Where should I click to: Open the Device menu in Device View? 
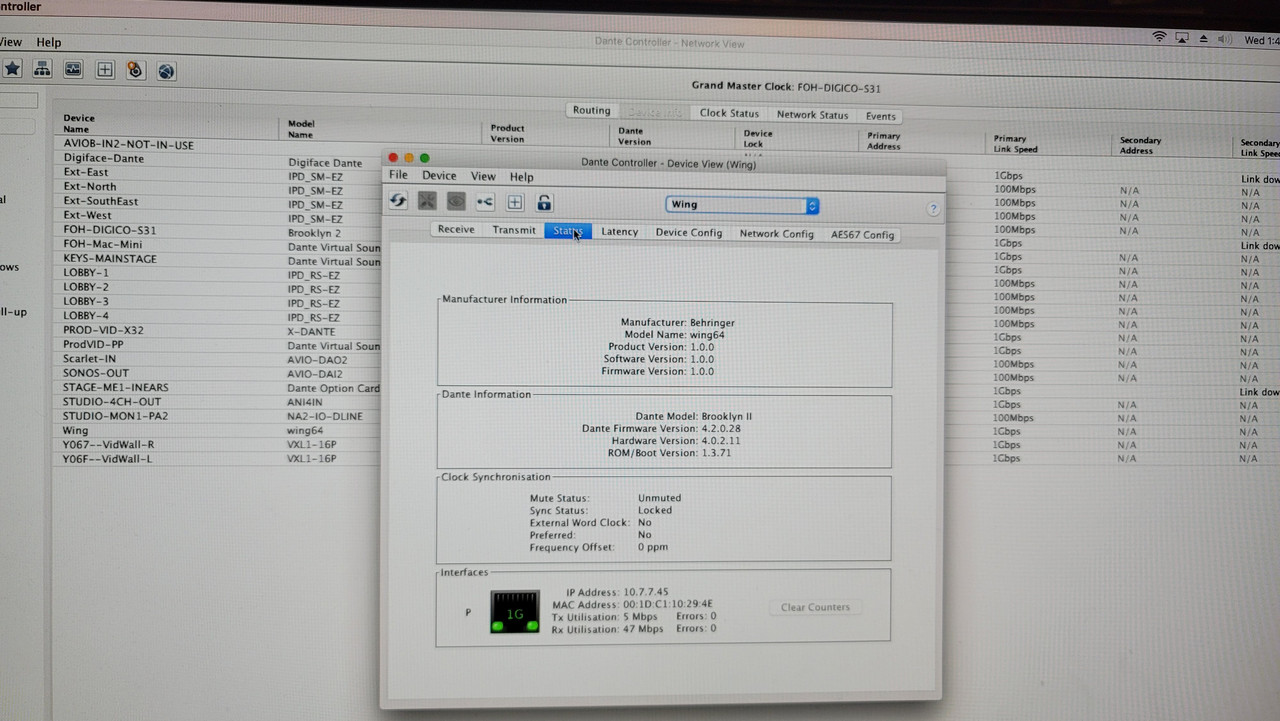pyautogui.click(x=439, y=176)
